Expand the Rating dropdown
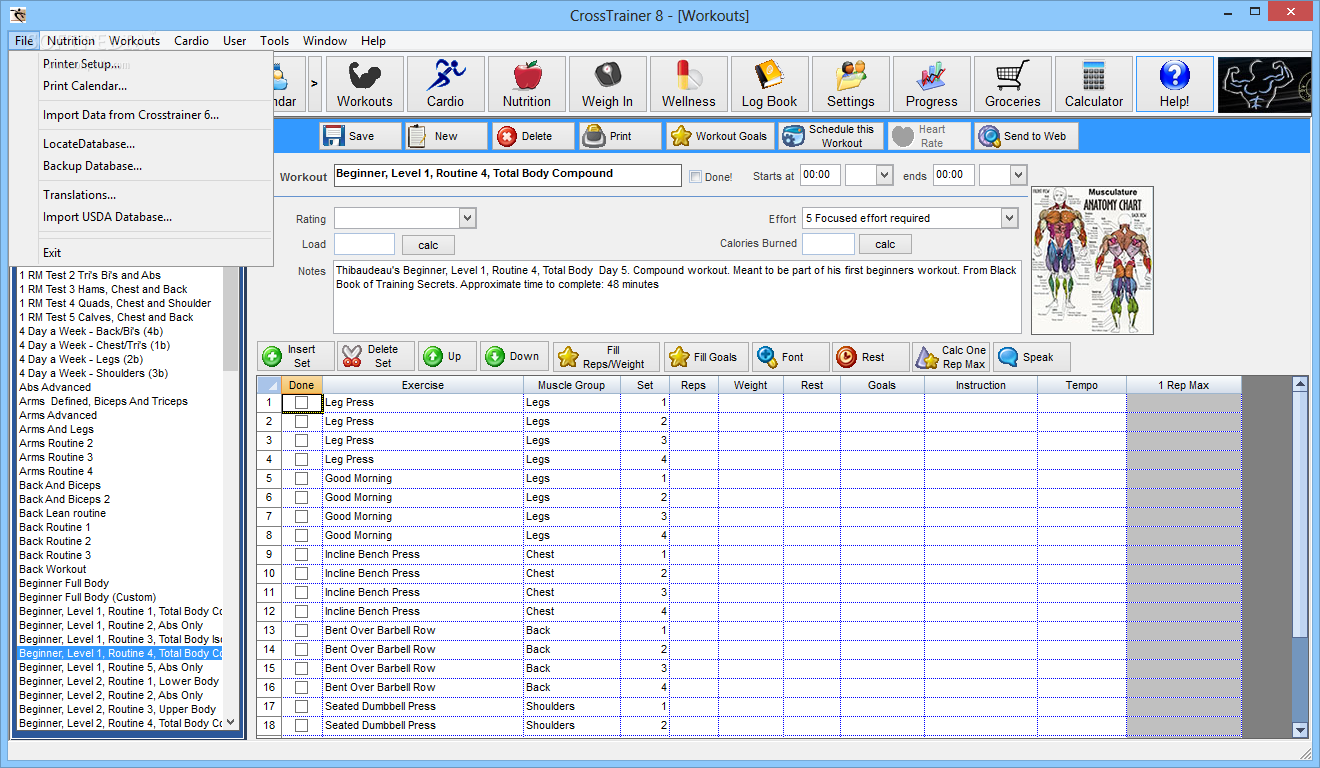1320x768 pixels. coord(467,218)
